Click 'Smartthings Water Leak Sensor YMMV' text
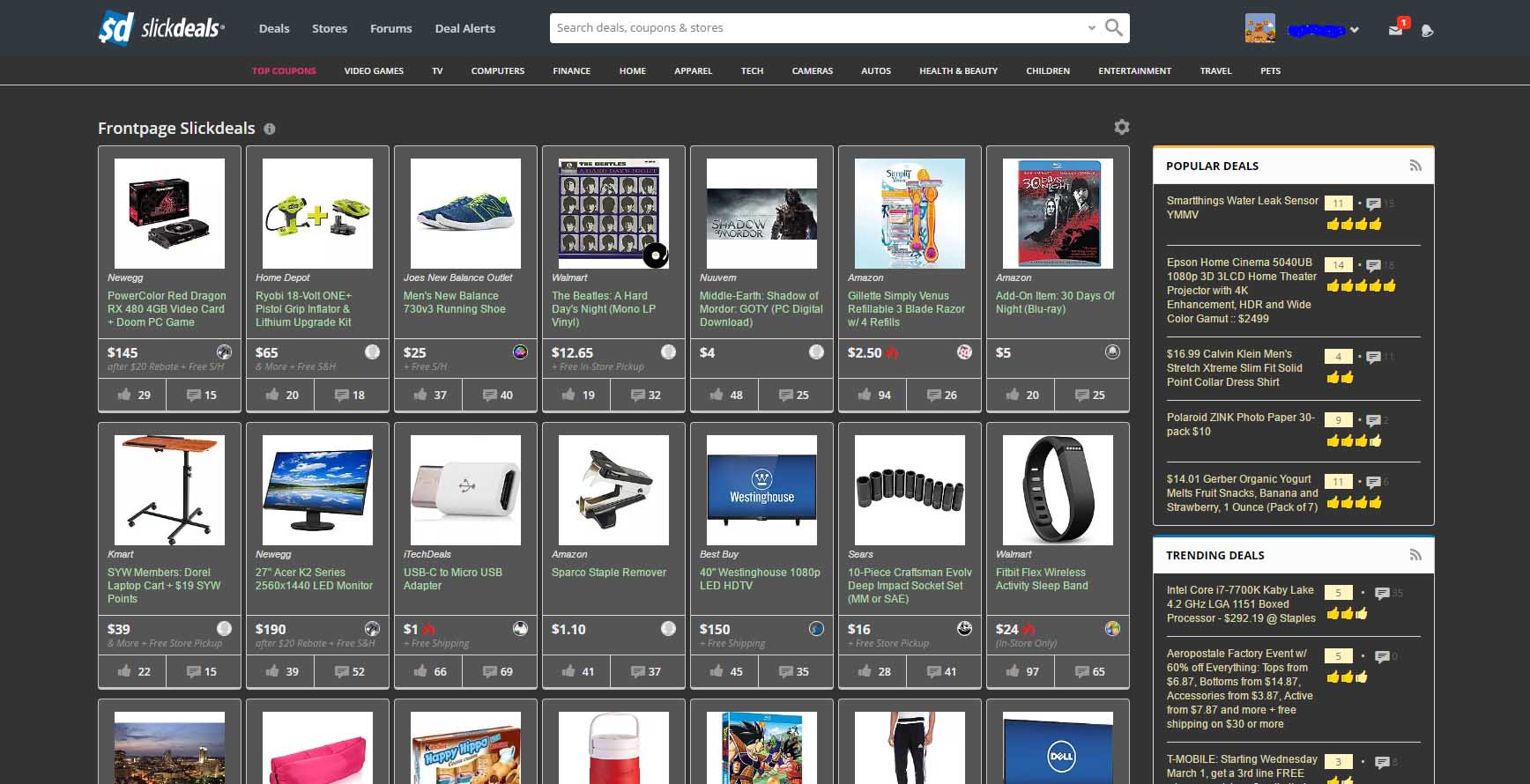 (1243, 208)
